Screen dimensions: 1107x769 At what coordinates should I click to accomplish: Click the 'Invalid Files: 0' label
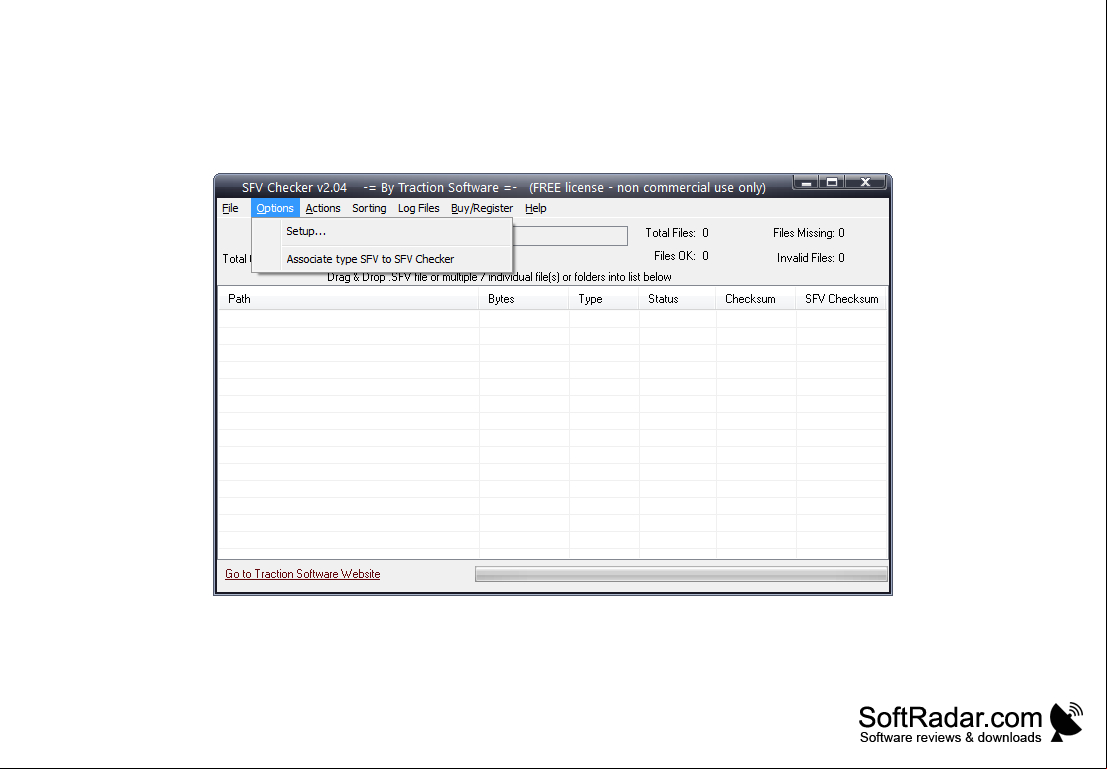point(810,258)
